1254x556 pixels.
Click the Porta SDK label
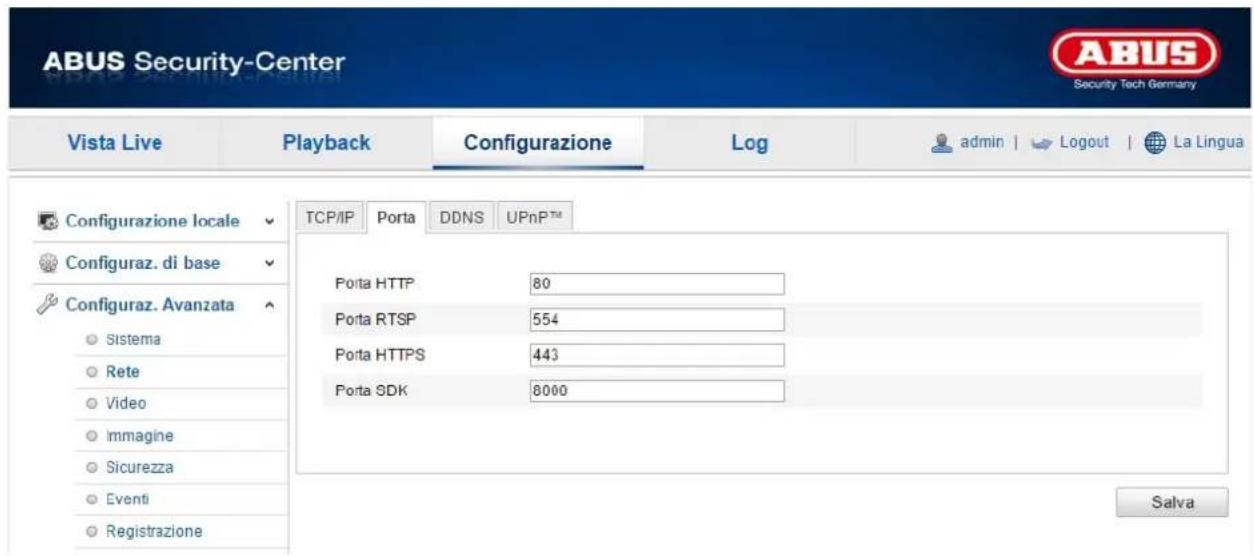click(372, 391)
